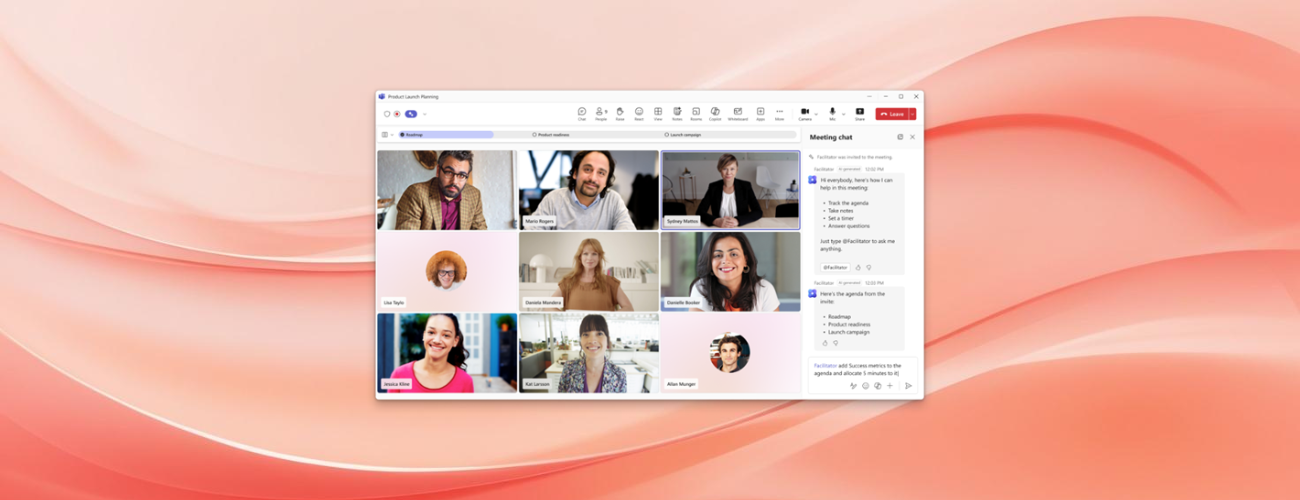1300x500 pixels.
Task: Select Jessica Kline video tile
Action: tap(447, 353)
